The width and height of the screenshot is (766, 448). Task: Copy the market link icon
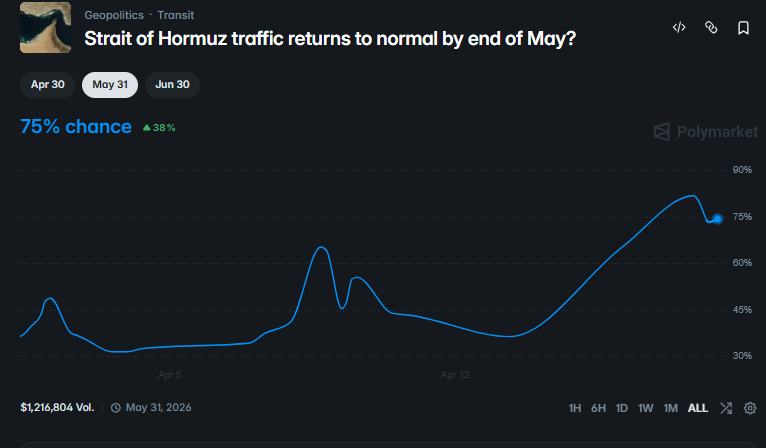pos(711,28)
